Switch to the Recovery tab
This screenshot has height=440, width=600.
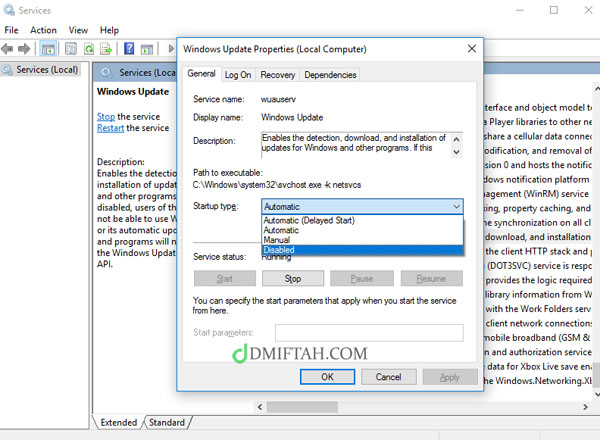(278, 75)
